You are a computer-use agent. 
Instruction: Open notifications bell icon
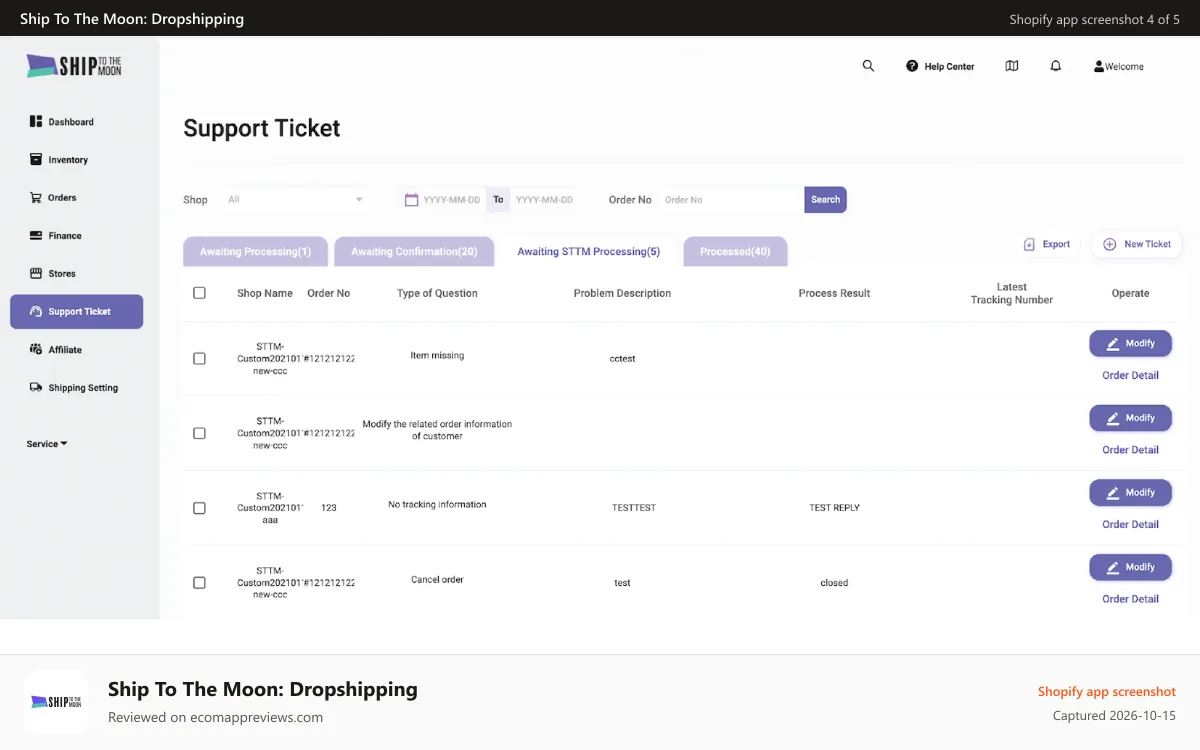pos(1056,66)
